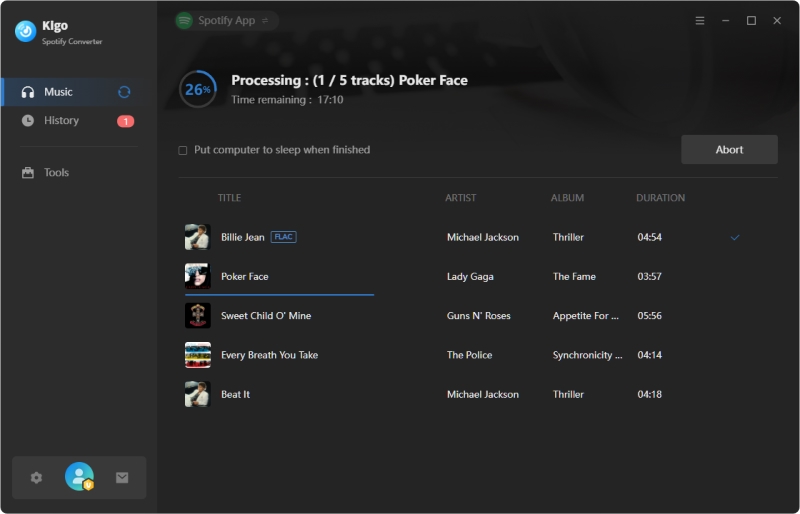
Task: Select the Billie Jean track title
Action: pyautogui.click(x=242, y=237)
